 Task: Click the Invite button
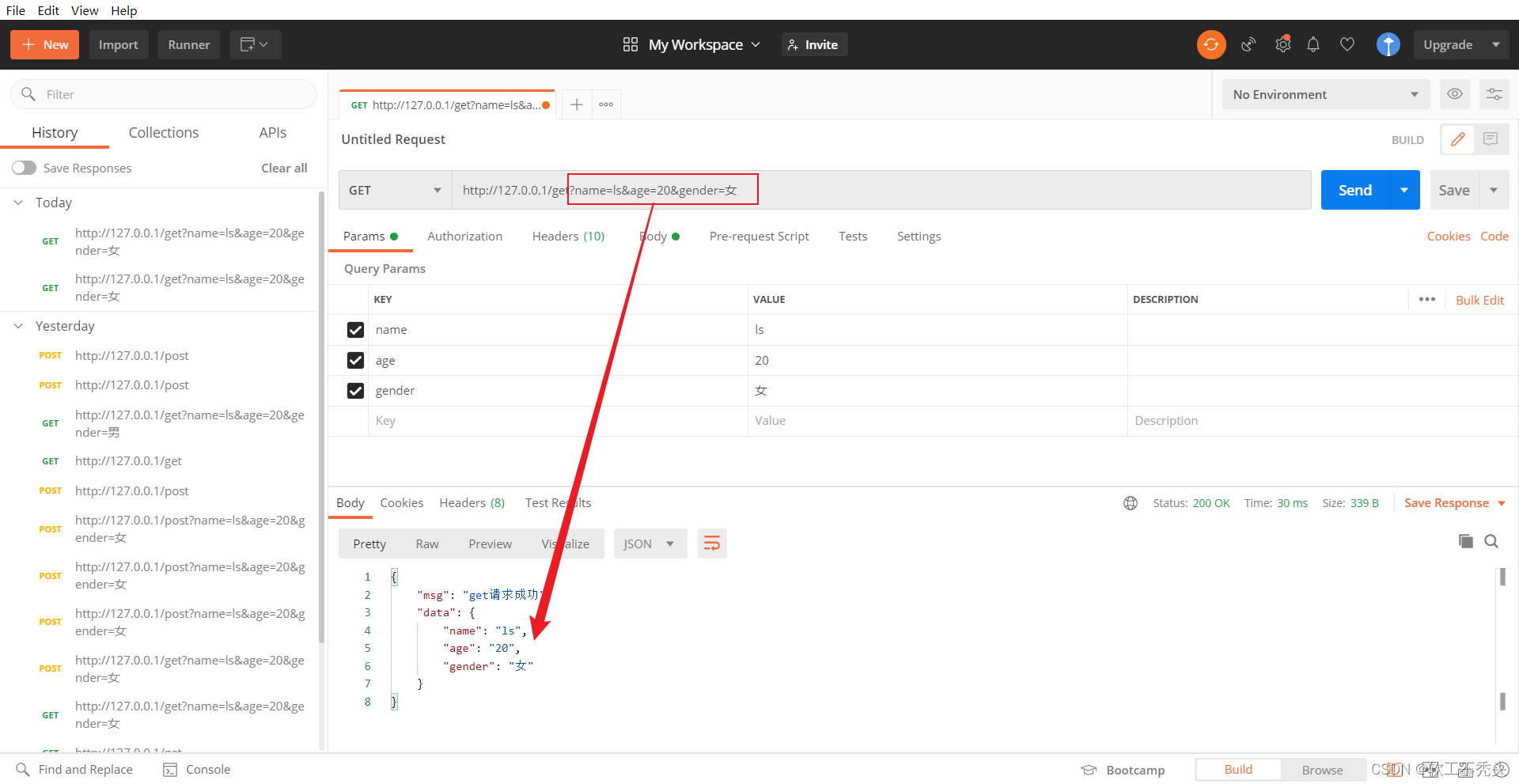click(814, 44)
